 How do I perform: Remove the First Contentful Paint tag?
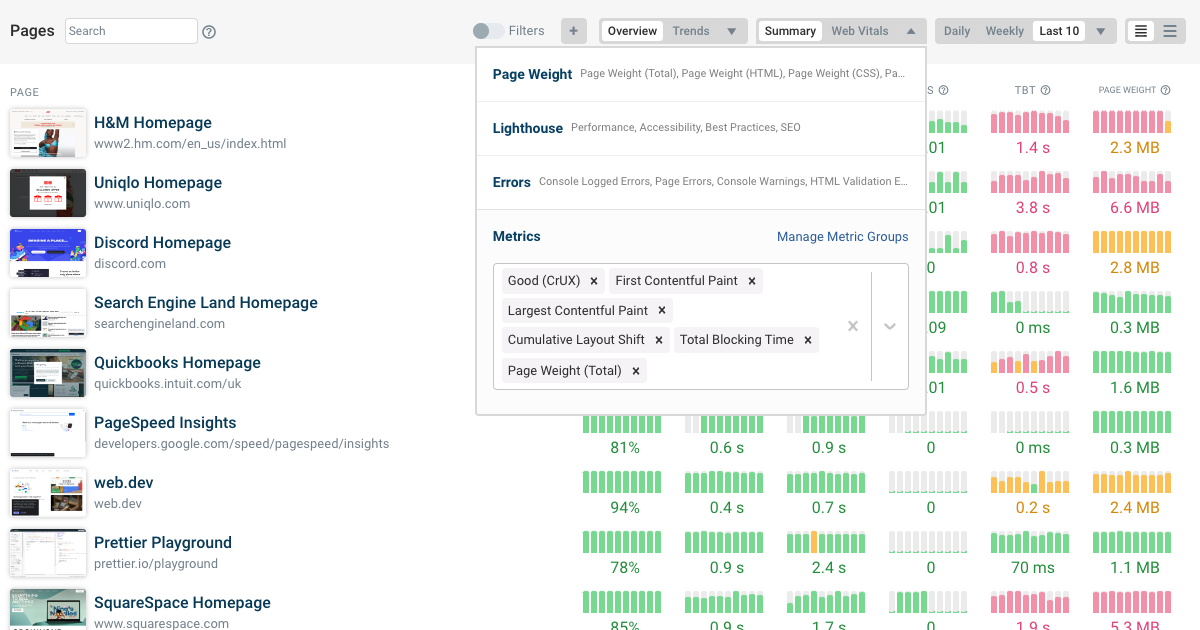coord(752,281)
